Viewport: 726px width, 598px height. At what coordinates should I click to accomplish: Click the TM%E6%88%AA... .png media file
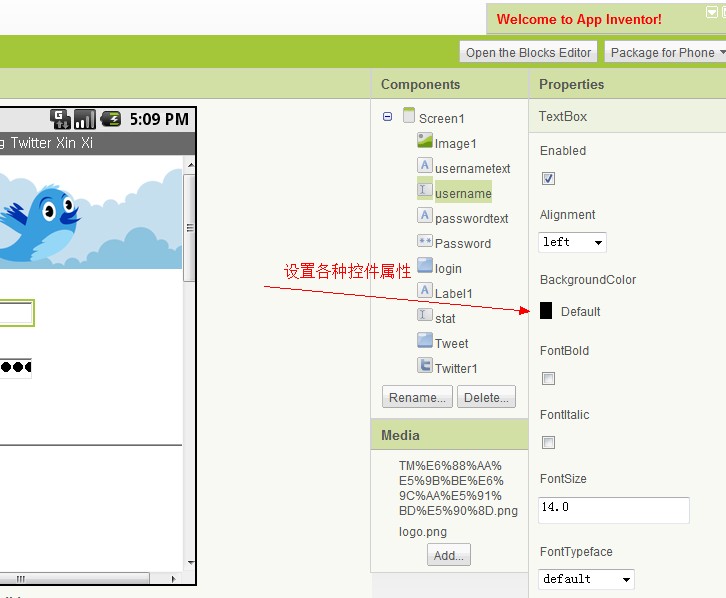coord(458,488)
